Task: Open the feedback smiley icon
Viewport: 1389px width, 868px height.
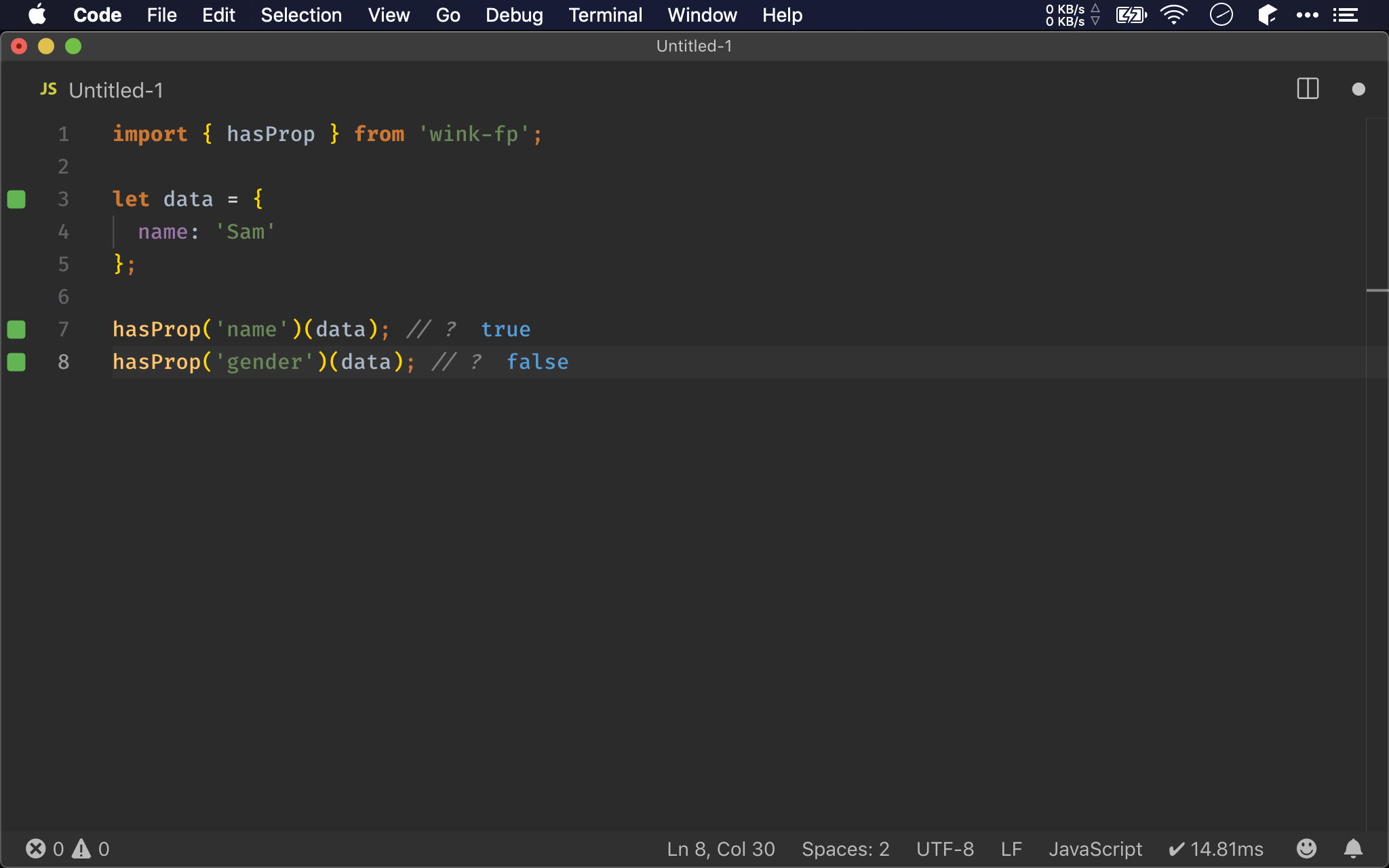Action: point(1306,848)
